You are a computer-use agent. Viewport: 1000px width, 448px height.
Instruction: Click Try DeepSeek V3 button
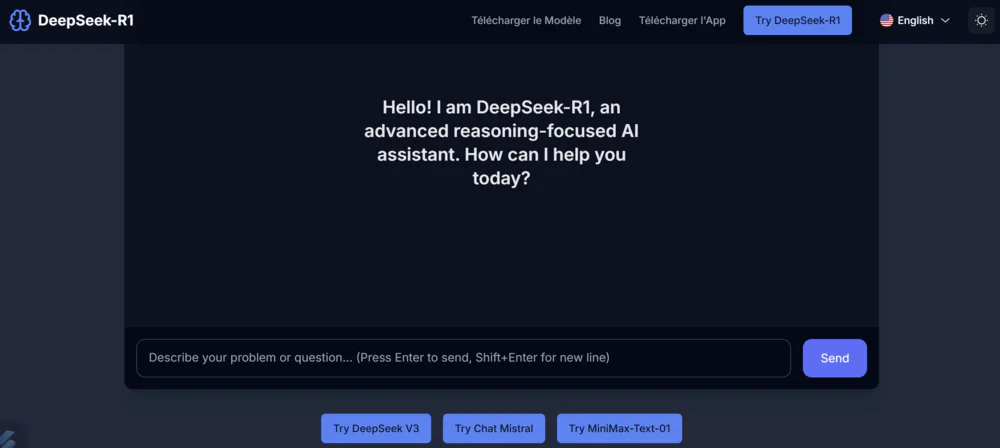376,428
